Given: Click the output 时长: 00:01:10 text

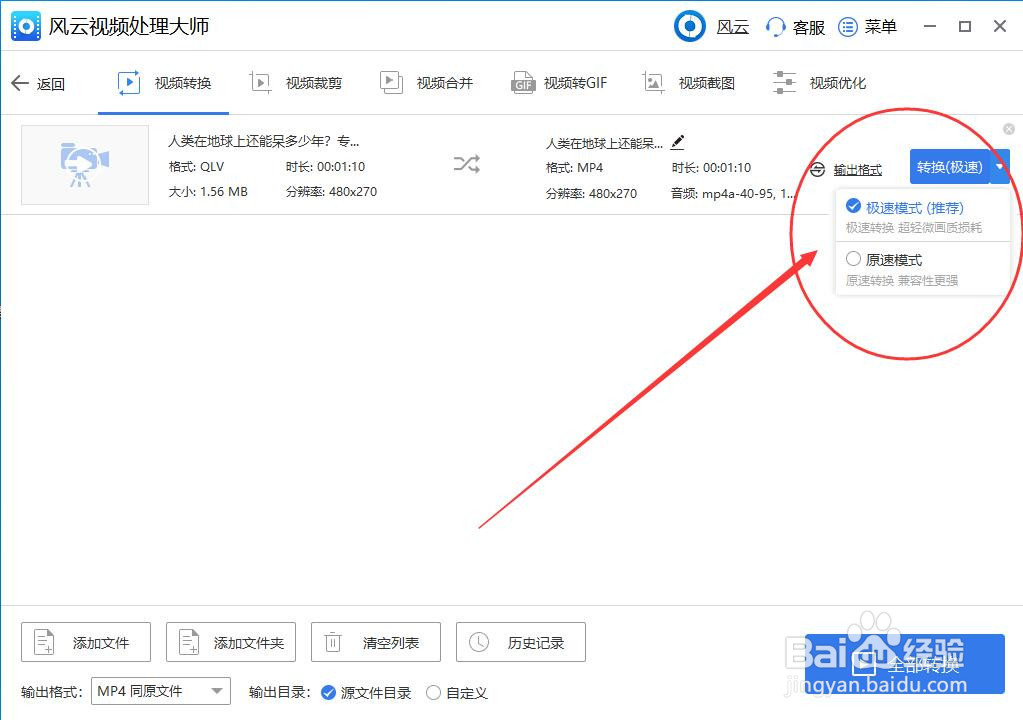Looking at the screenshot, I should (711, 168).
